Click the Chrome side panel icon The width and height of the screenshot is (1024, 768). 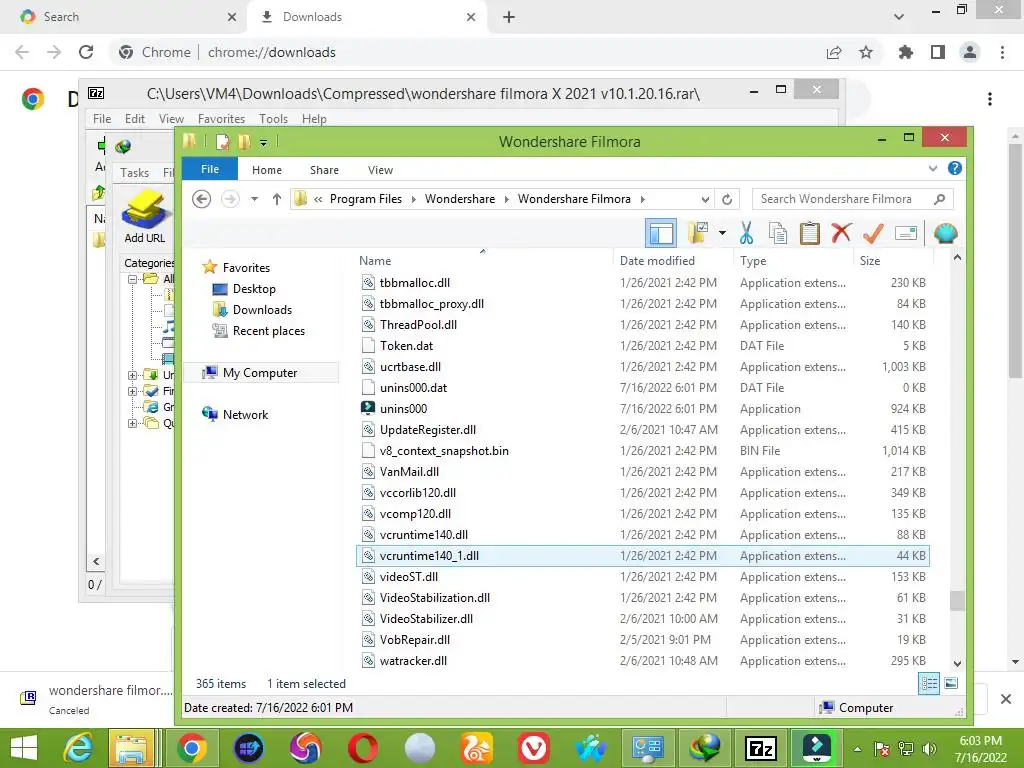938,52
